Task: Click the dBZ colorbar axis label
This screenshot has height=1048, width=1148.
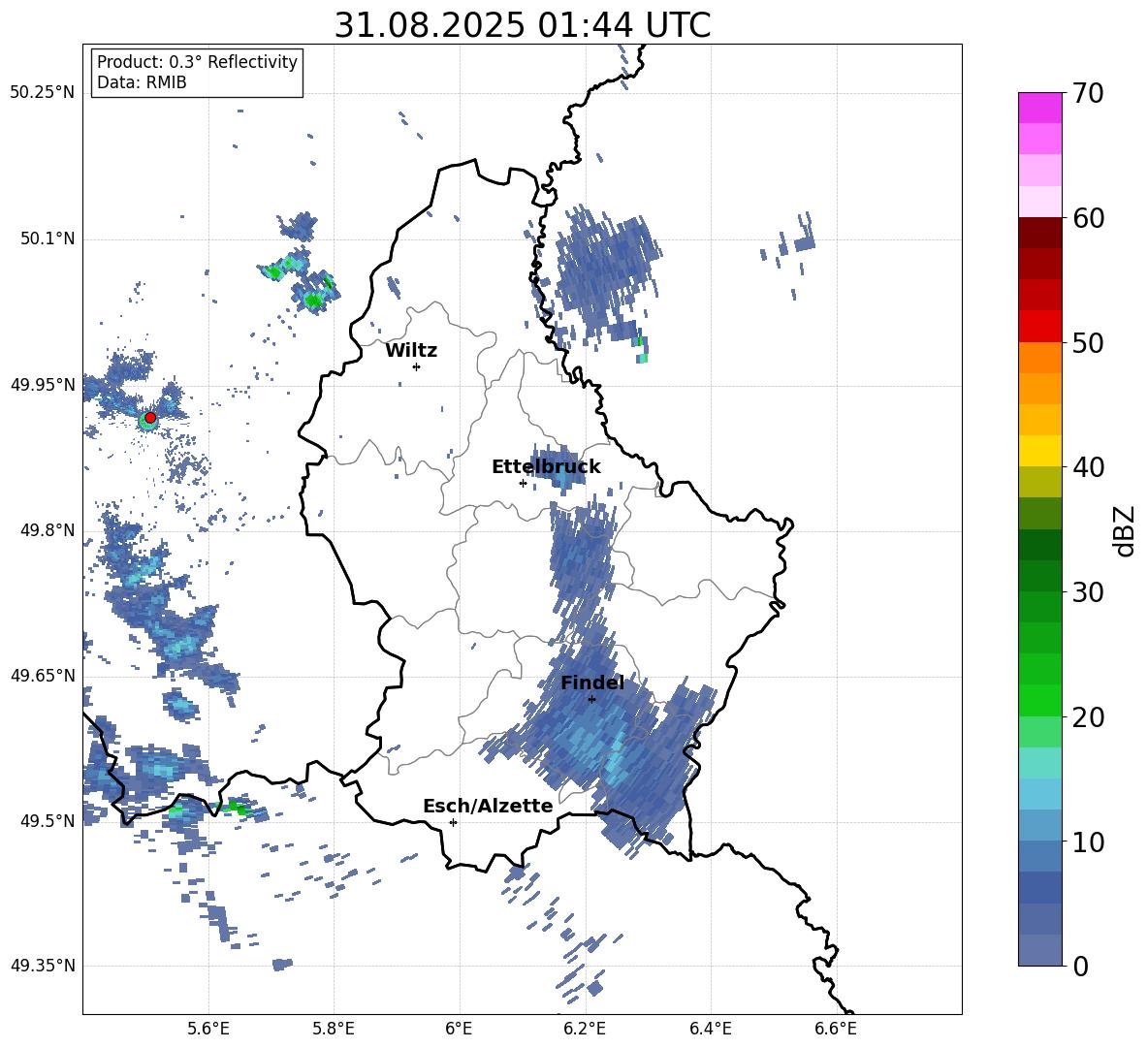Action: (x=1124, y=530)
